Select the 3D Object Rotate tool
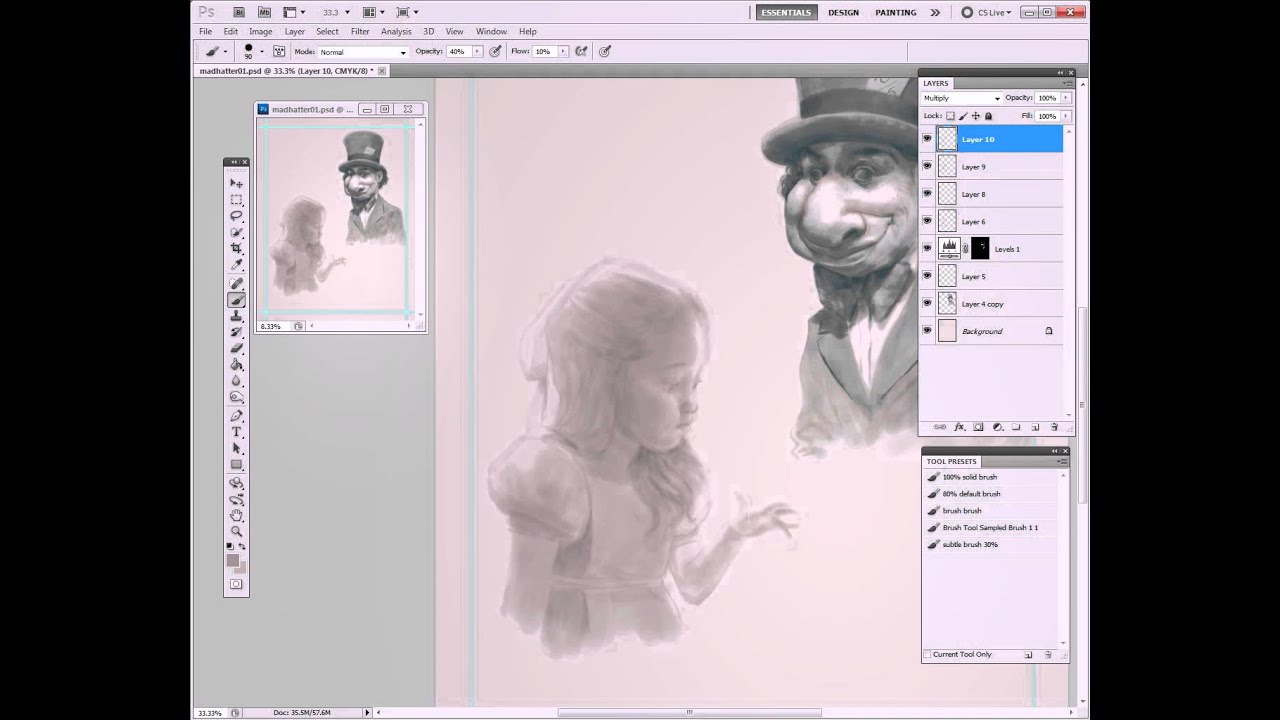 (x=236, y=482)
